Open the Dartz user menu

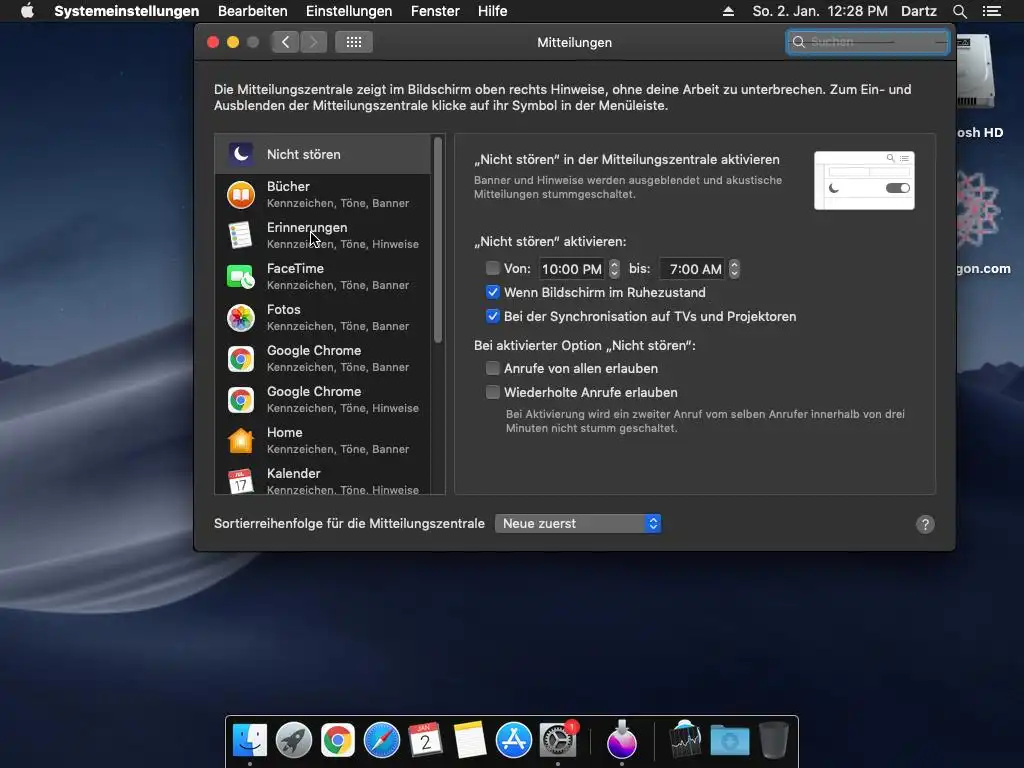tap(918, 11)
